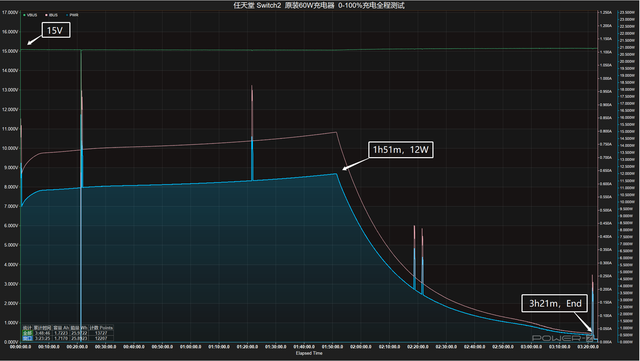Image resolution: width=640 pixels, height=361 pixels.
Task: Click the 03:00:00.0 tick on time axis
Action: click(x=531, y=347)
